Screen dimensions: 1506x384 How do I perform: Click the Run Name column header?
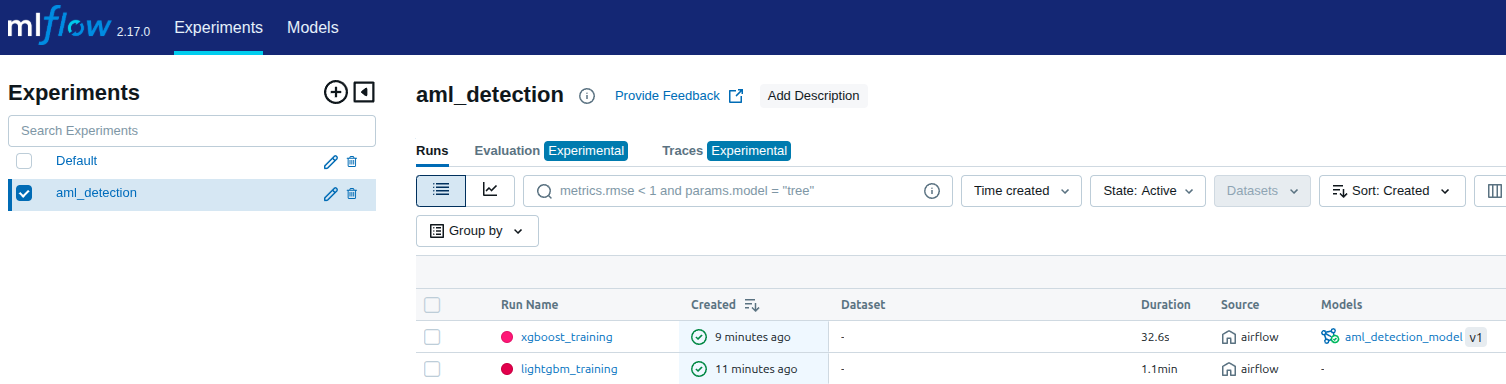529,305
